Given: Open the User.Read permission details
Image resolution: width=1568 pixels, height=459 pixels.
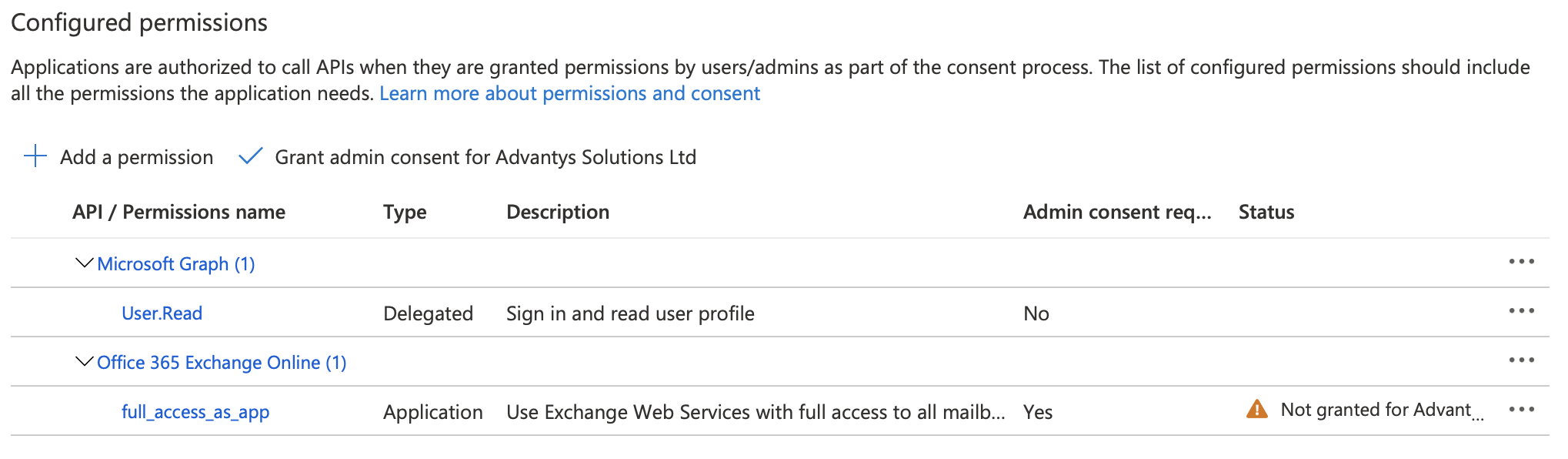Looking at the screenshot, I should pos(162,313).
